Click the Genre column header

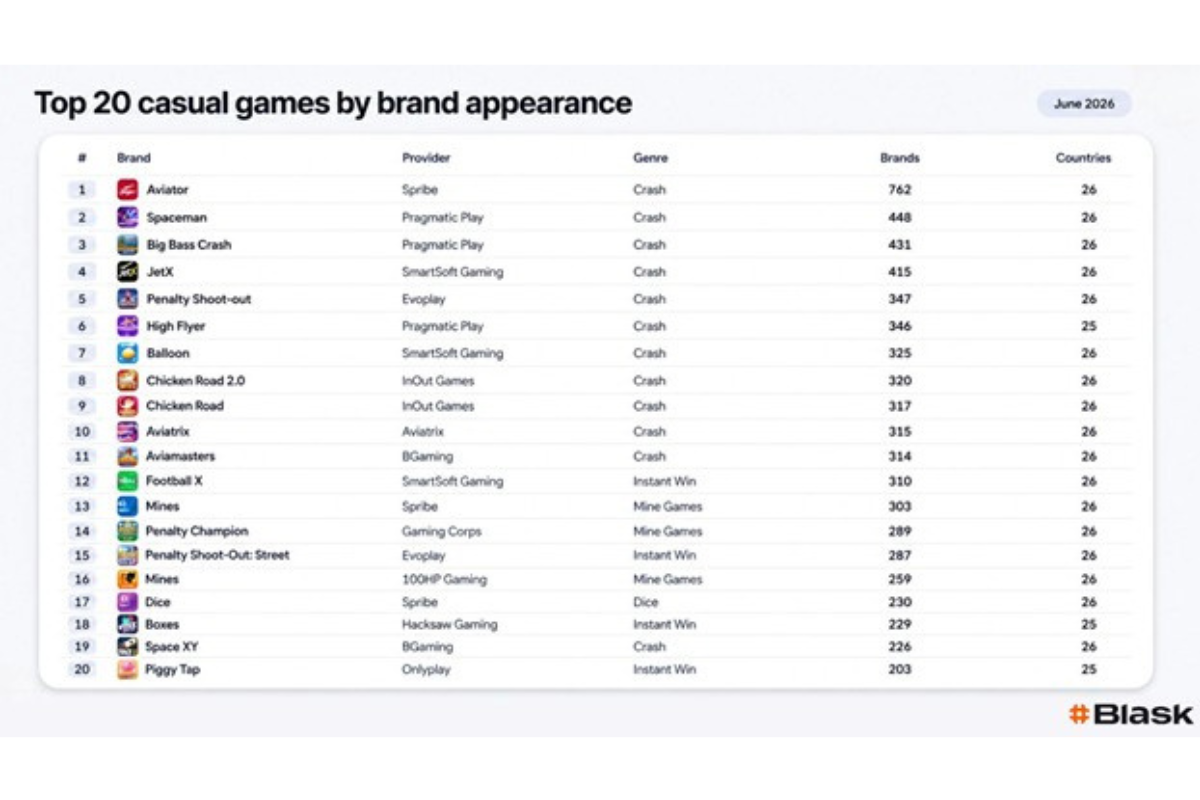[x=650, y=158]
